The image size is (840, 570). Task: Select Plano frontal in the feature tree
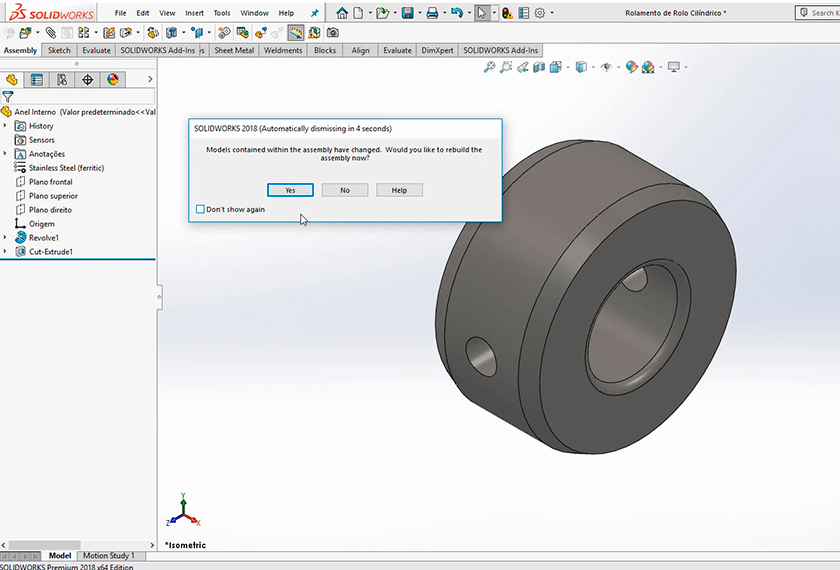(x=50, y=182)
